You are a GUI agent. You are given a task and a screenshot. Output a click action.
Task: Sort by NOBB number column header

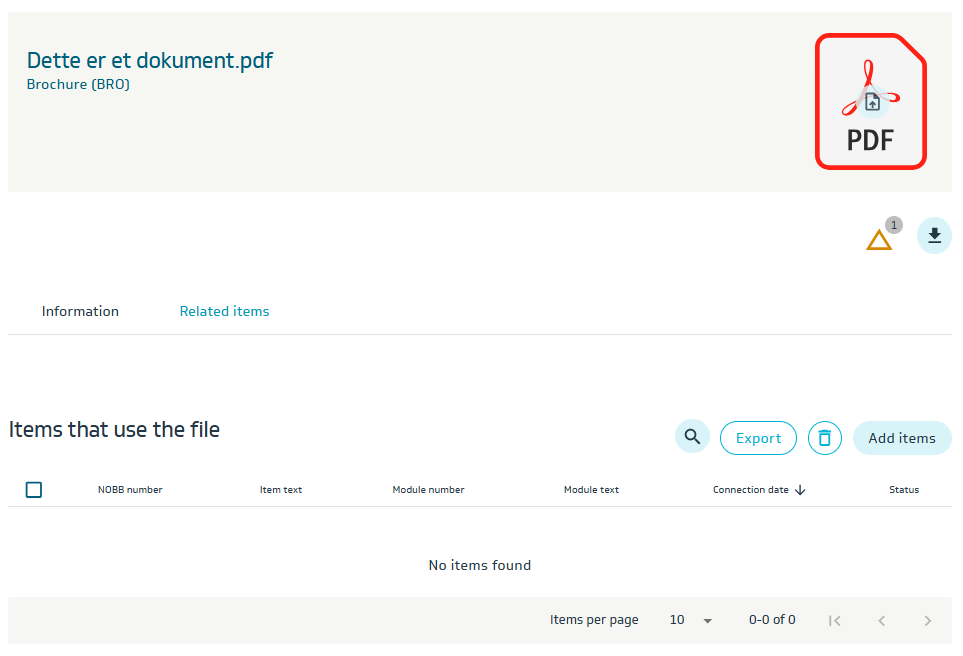pyautogui.click(x=130, y=490)
